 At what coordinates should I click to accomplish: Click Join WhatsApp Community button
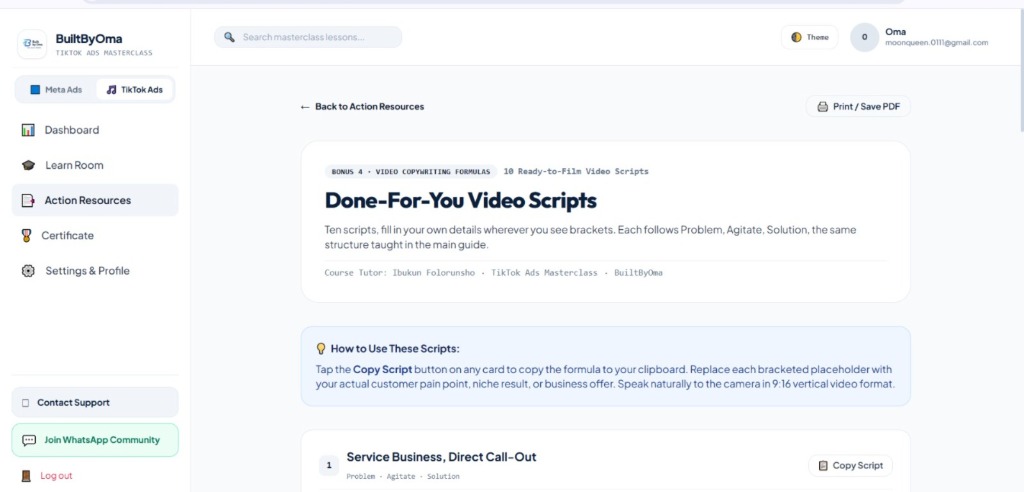(x=95, y=440)
